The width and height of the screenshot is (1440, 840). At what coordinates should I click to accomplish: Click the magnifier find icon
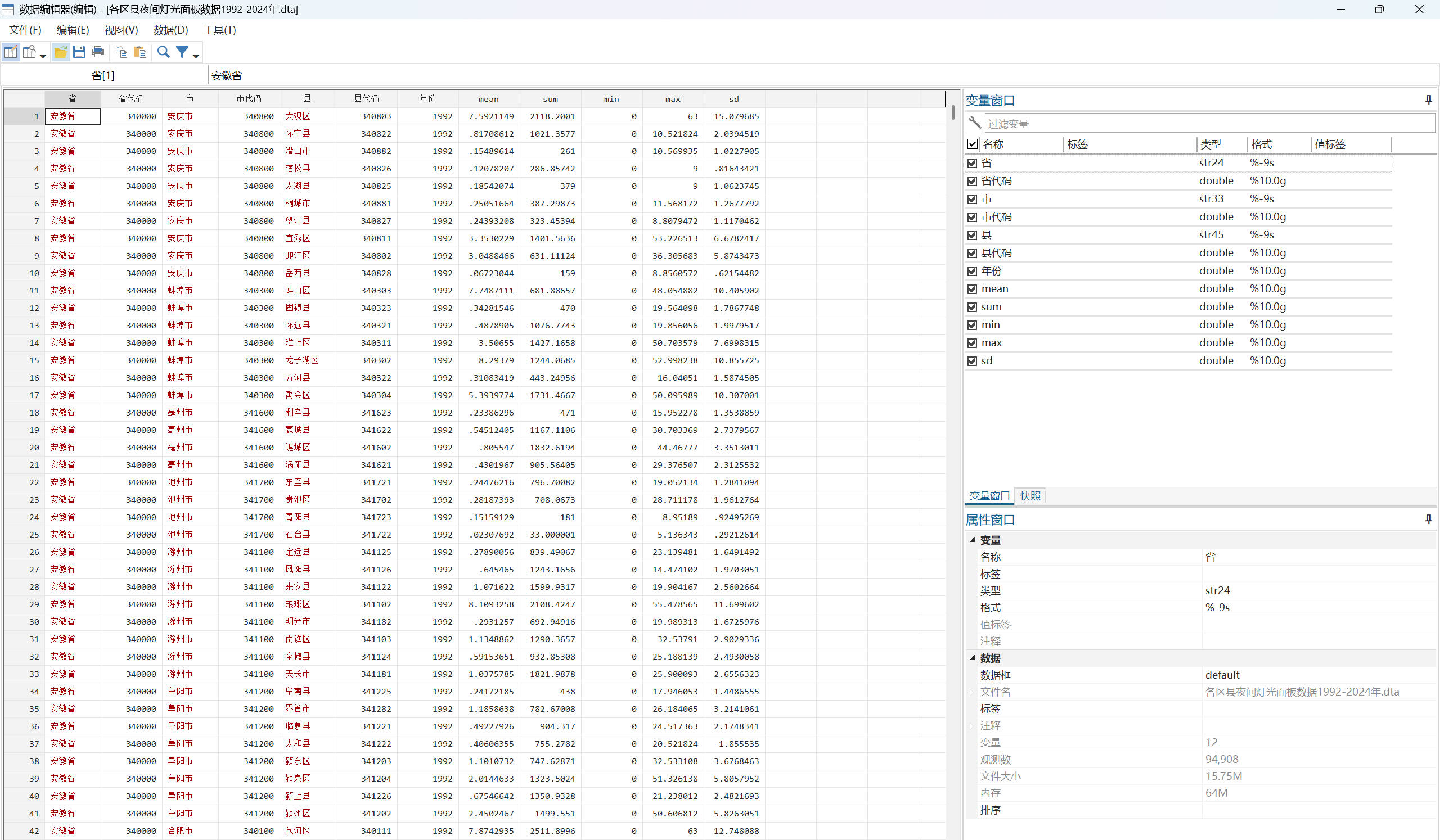click(x=164, y=52)
